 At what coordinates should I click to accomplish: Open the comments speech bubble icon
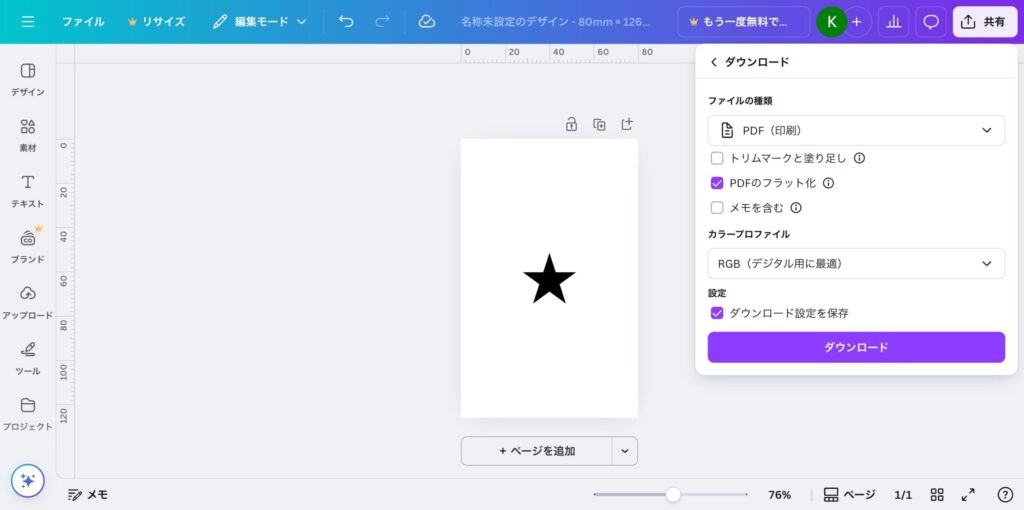coord(931,21)
